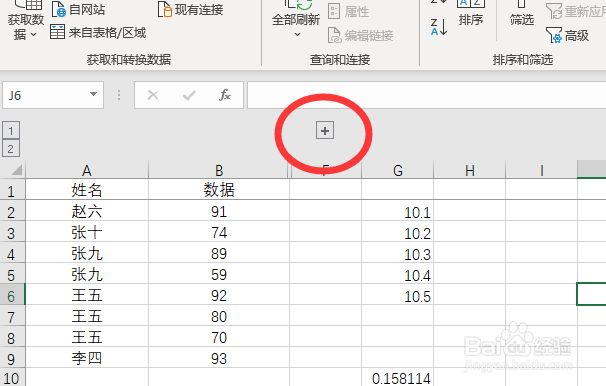Click cell with value 92

coord(219,294)
